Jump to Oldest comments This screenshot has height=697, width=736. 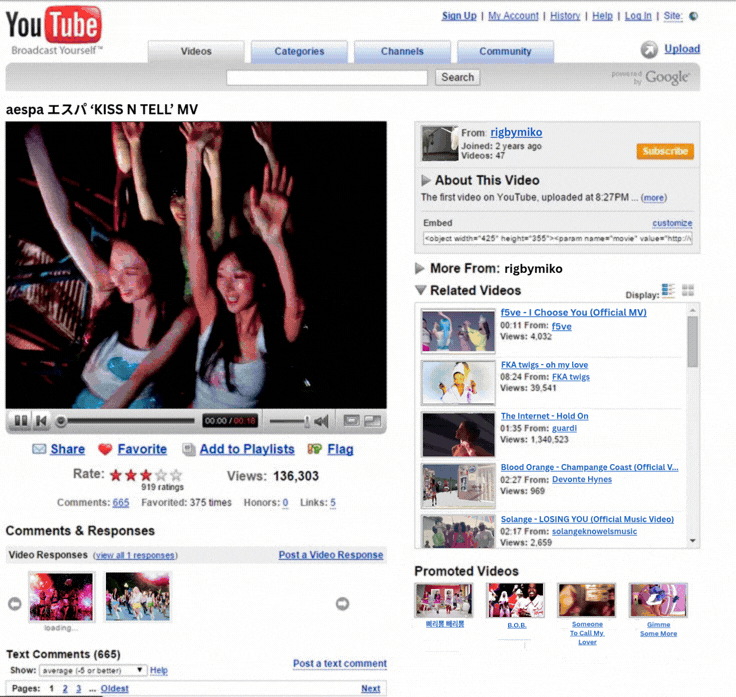point(115,689)
